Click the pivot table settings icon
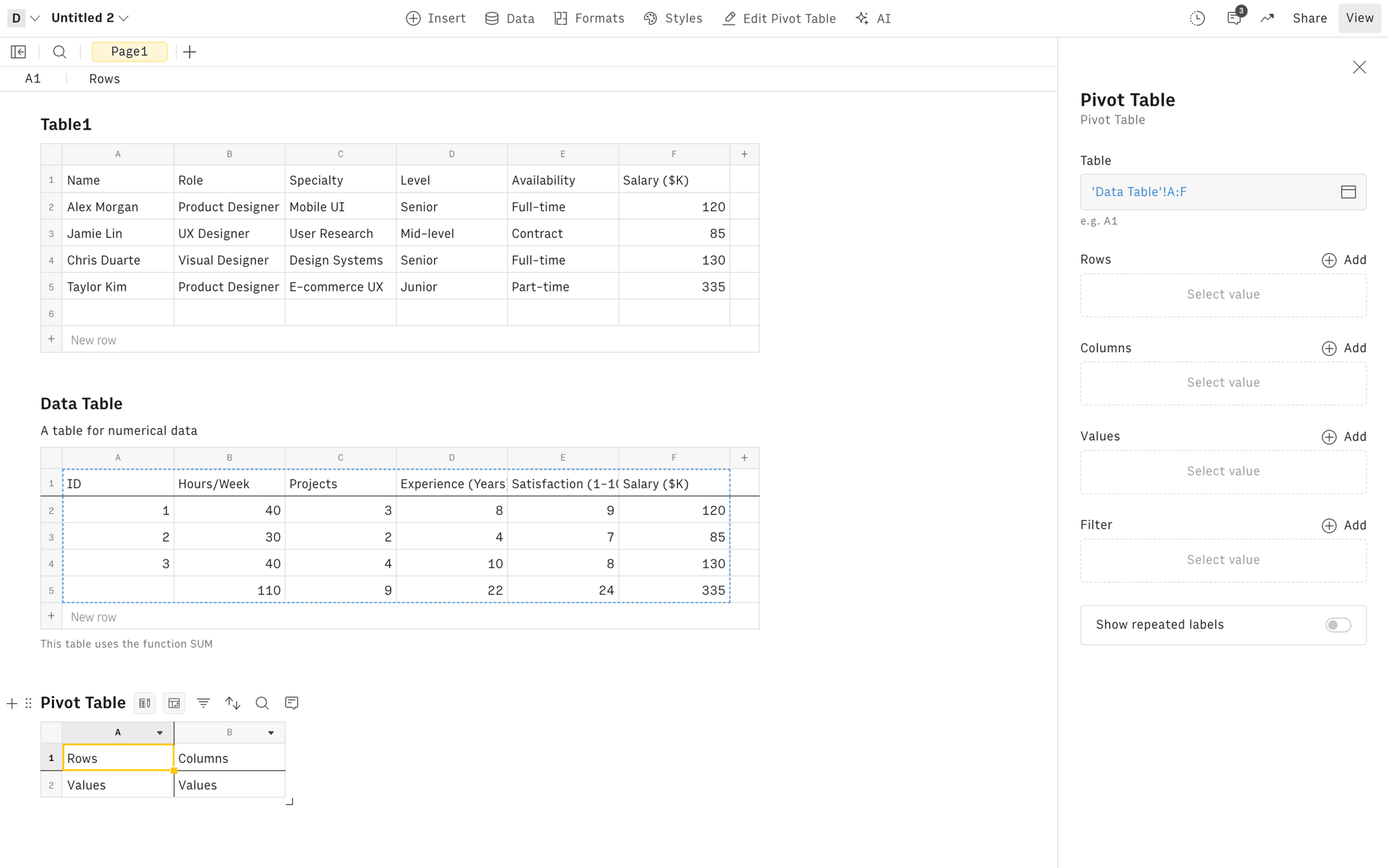The width and height of the screenshot is (1389, 868). pos(174,704)
